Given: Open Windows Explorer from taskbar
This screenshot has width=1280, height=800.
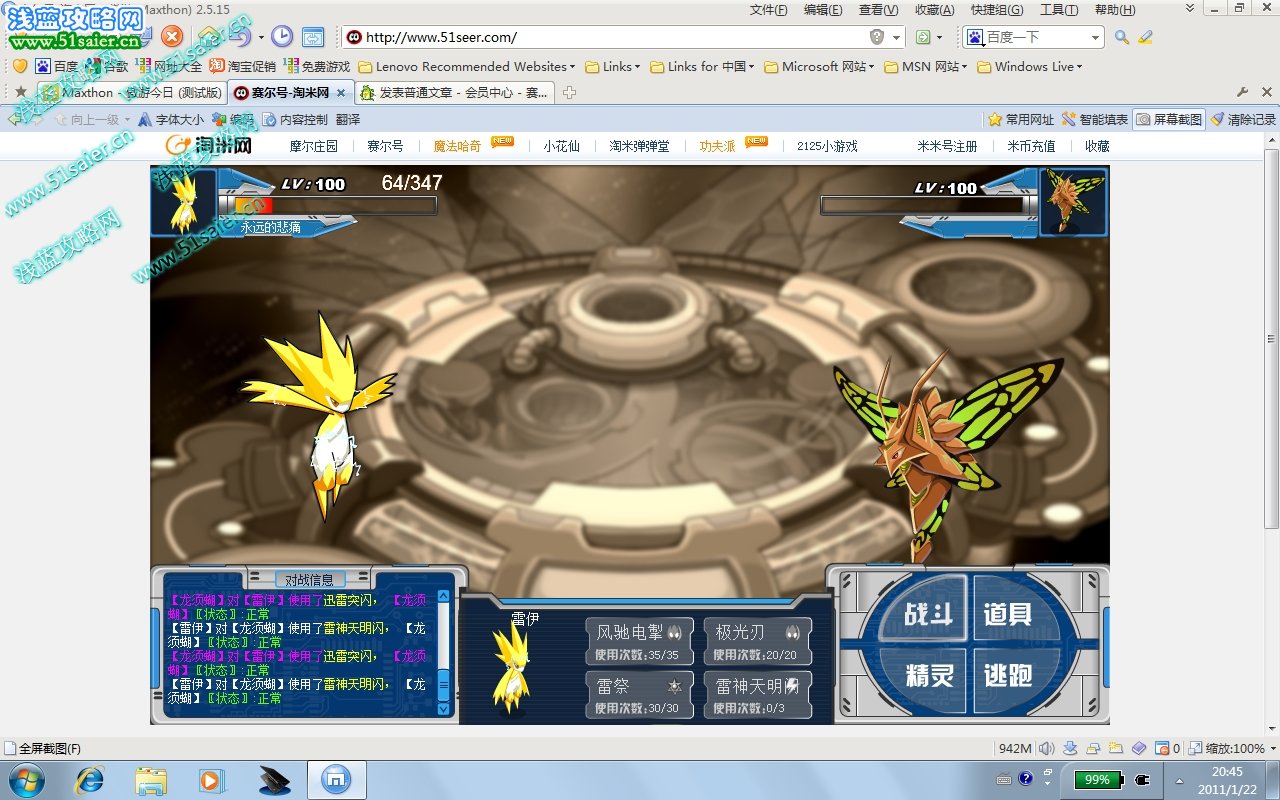Looking at the screenshot, I should (151, 779).
